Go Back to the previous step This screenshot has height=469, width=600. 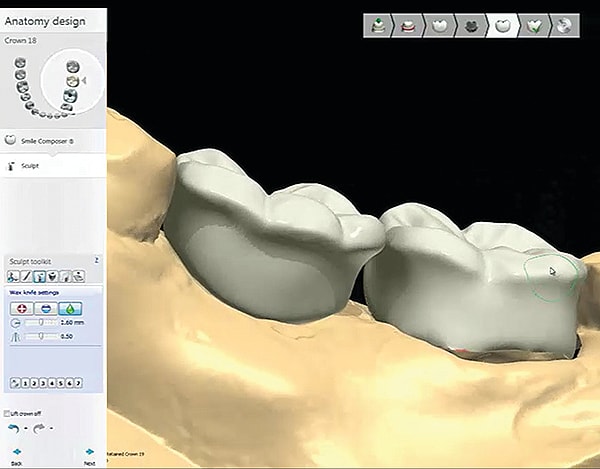pyautogui.click(x=16, y=457)
